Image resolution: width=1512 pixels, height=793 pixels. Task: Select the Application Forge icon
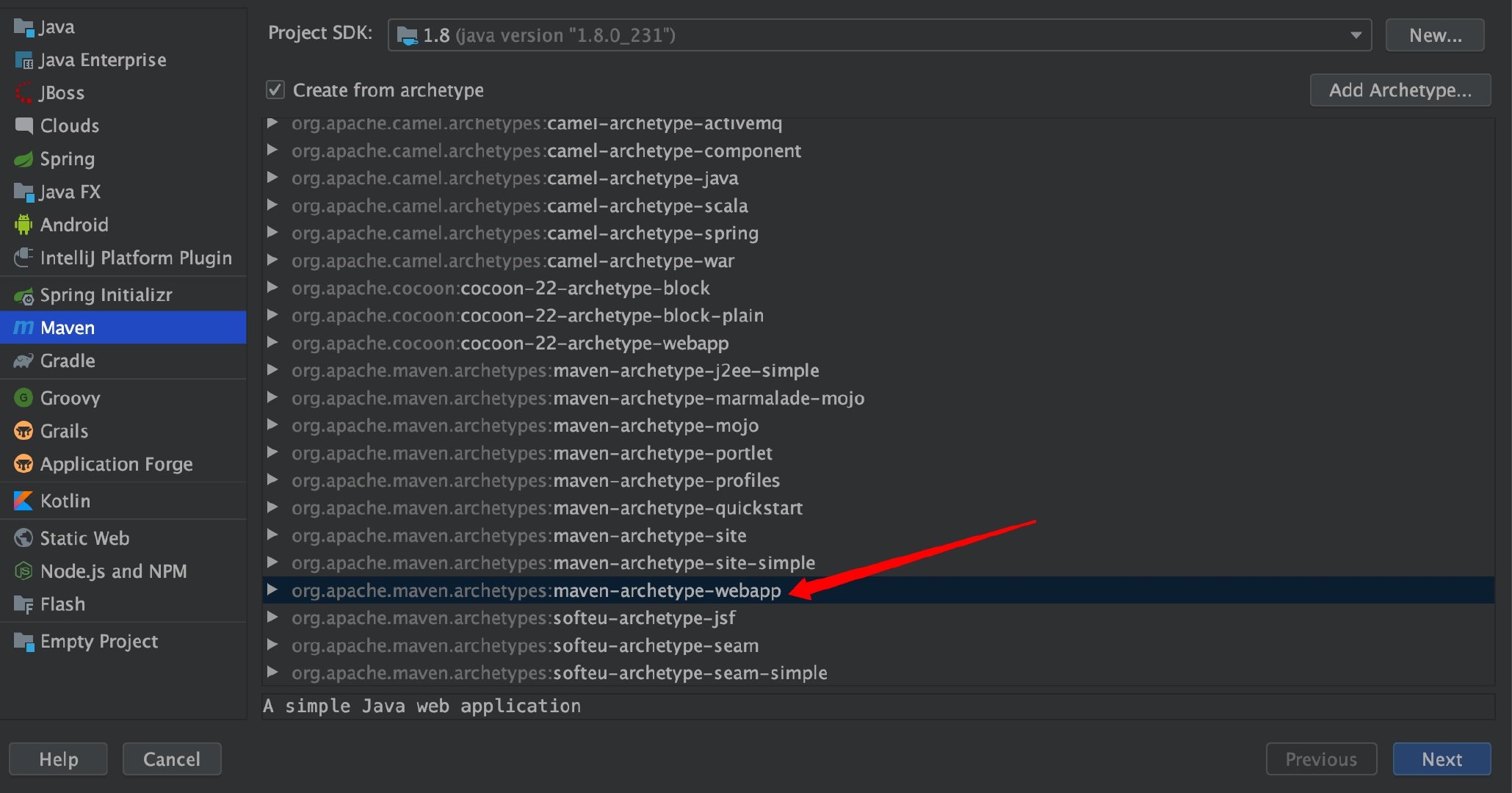tap(23, 464)
